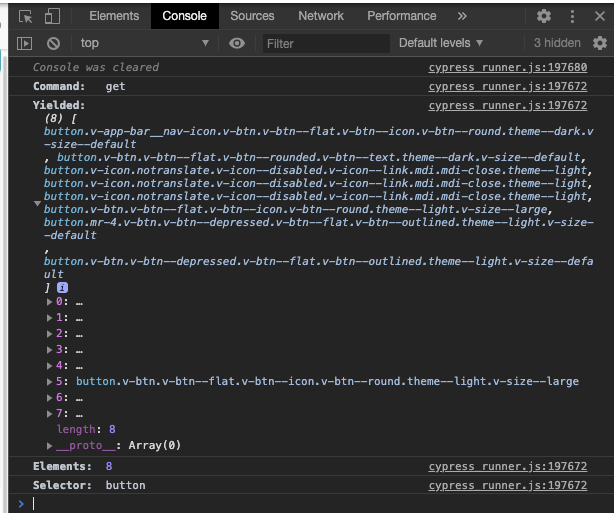
Task: Create a live expression with the eye icon
Action: [x=237, y=43]
